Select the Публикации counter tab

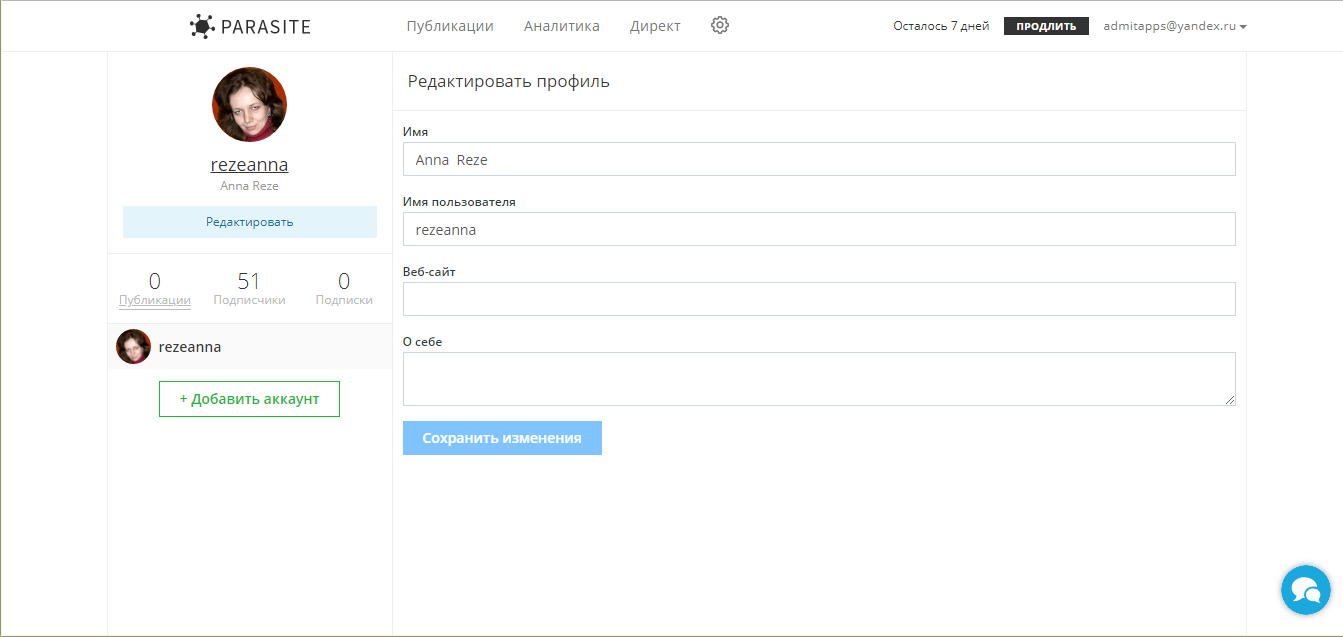pos(155,288)
